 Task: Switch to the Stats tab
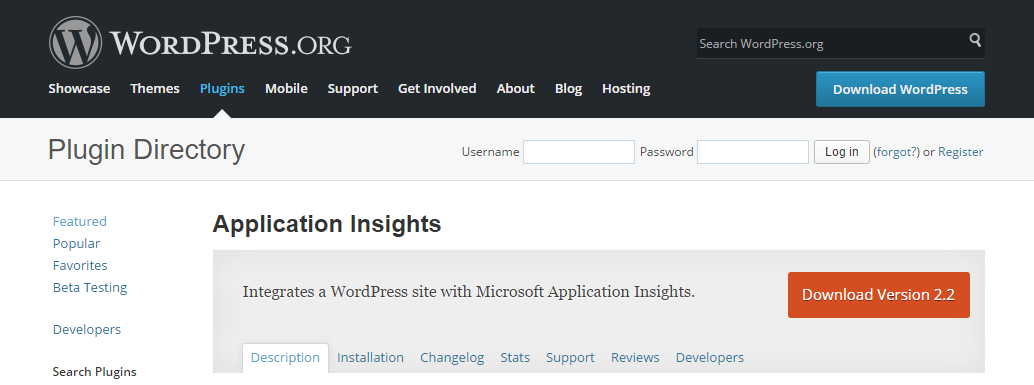tap(515, 357)
